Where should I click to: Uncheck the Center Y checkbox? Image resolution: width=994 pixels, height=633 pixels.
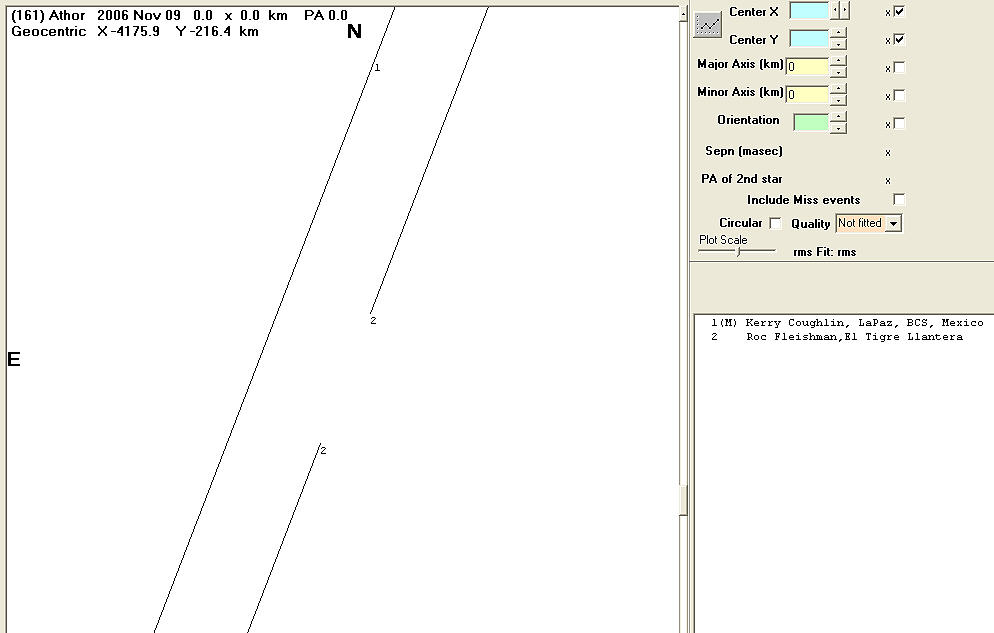click(899, 39)
